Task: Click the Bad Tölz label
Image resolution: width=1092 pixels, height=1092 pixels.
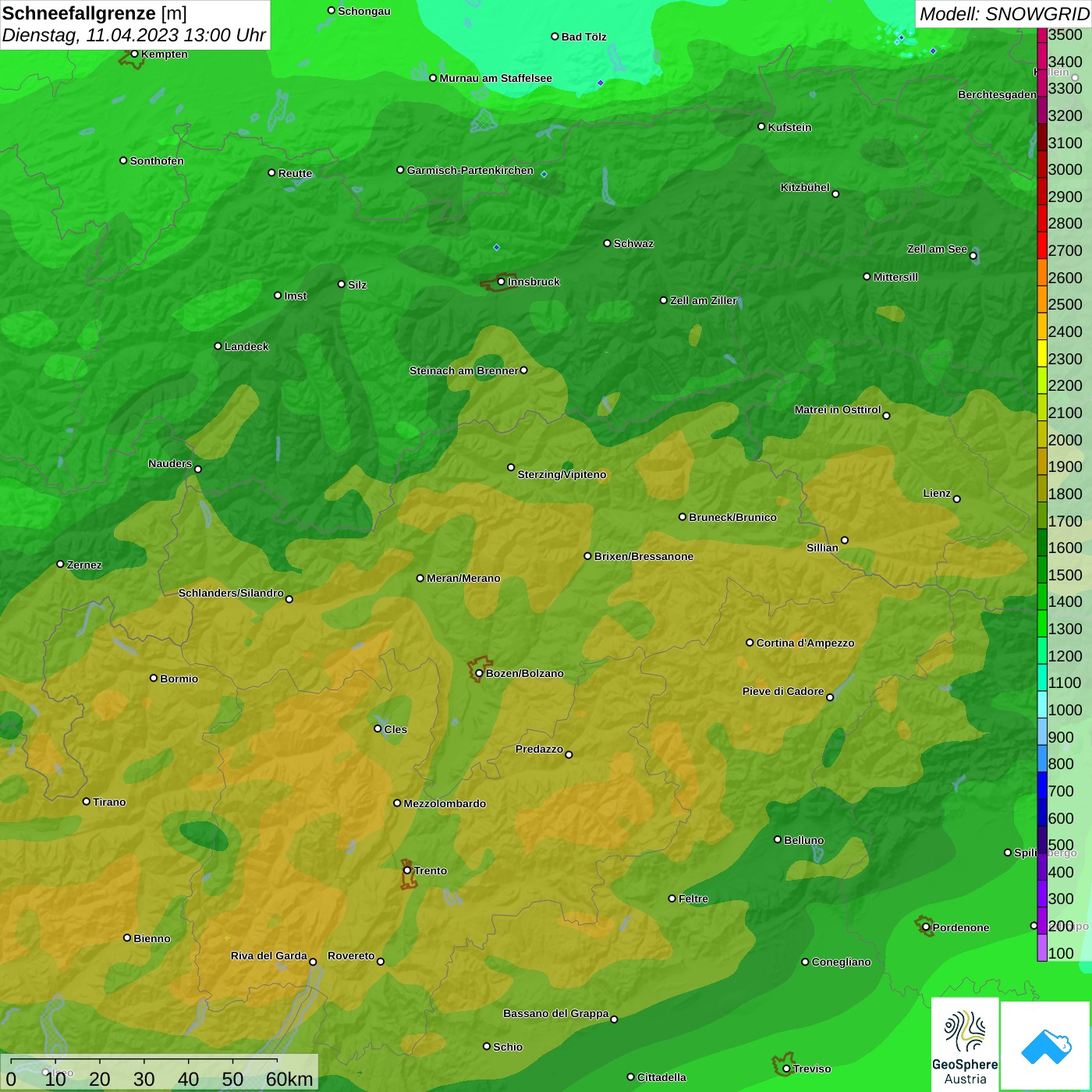Action: coord(583,37)
